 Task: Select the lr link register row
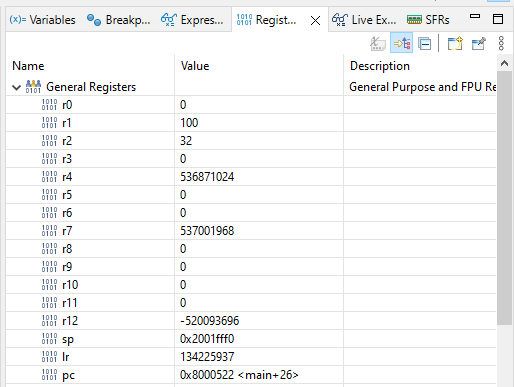pos(251,357)
